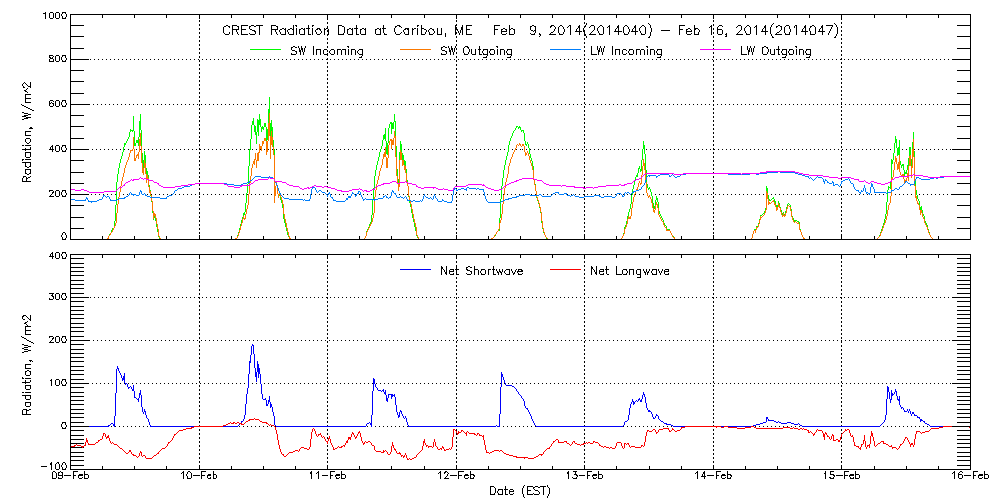Select the 09-Feb tick label

[71, 477]
